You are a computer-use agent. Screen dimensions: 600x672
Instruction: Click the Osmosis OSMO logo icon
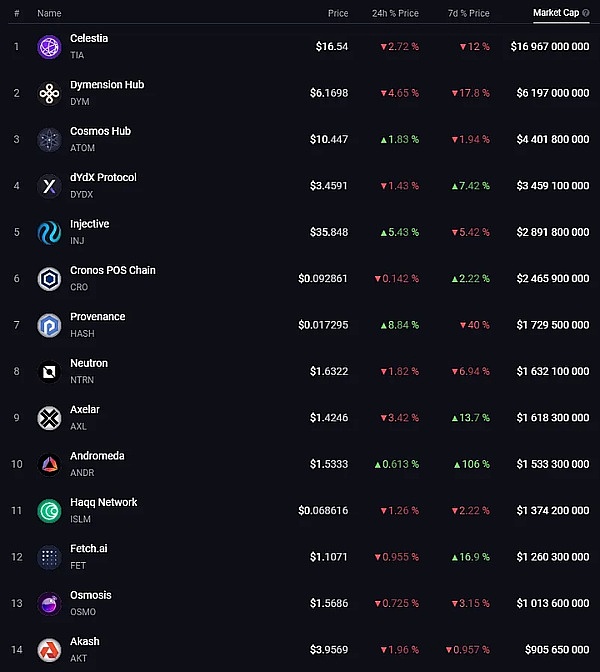(x=49, y=603)
